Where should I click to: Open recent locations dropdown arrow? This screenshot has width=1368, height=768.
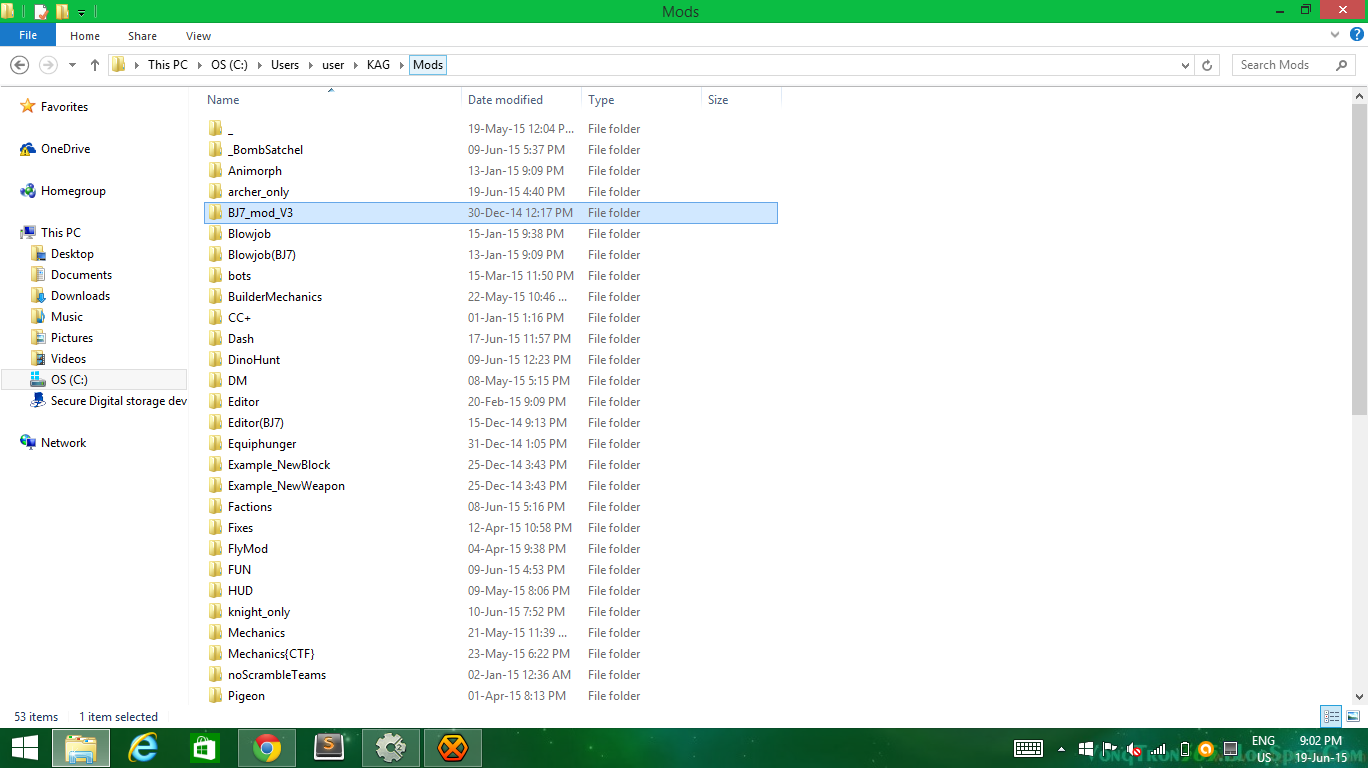[72, 65]
